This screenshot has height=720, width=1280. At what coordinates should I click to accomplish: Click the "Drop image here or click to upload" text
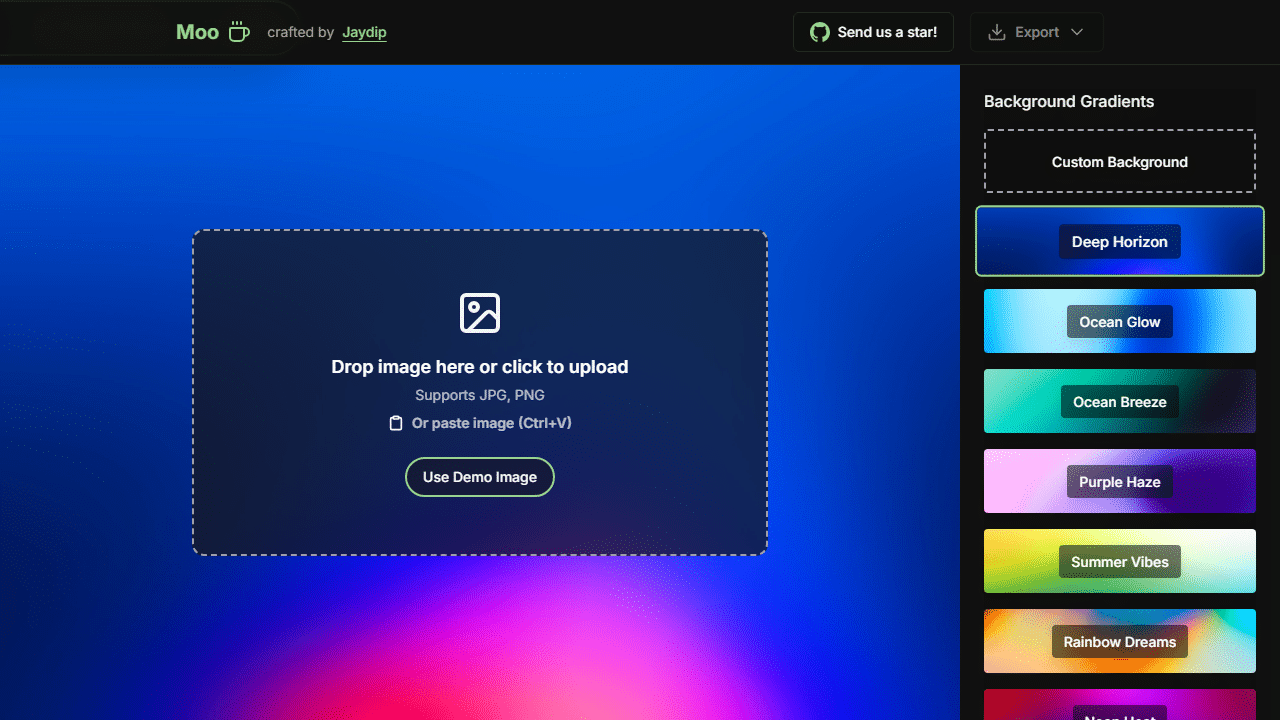pos(480,367)
